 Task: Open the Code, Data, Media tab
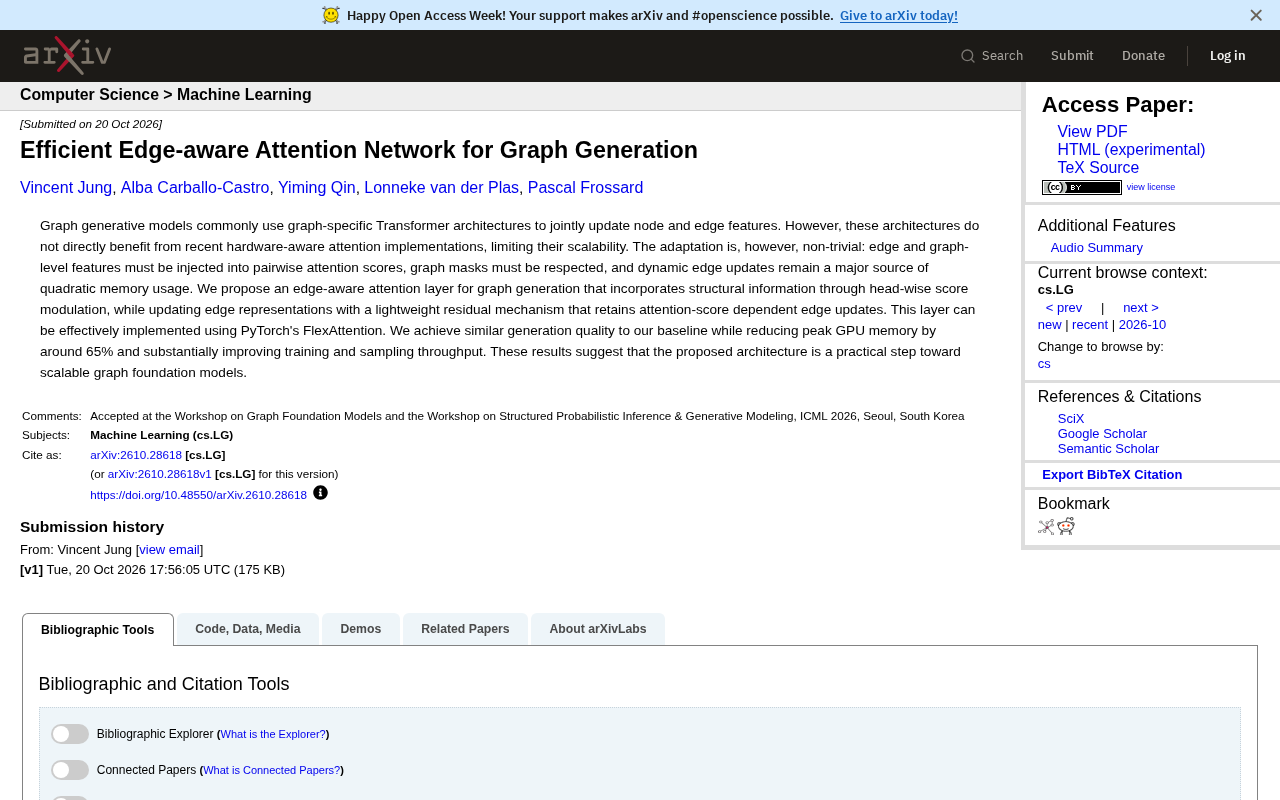point(248,629)
